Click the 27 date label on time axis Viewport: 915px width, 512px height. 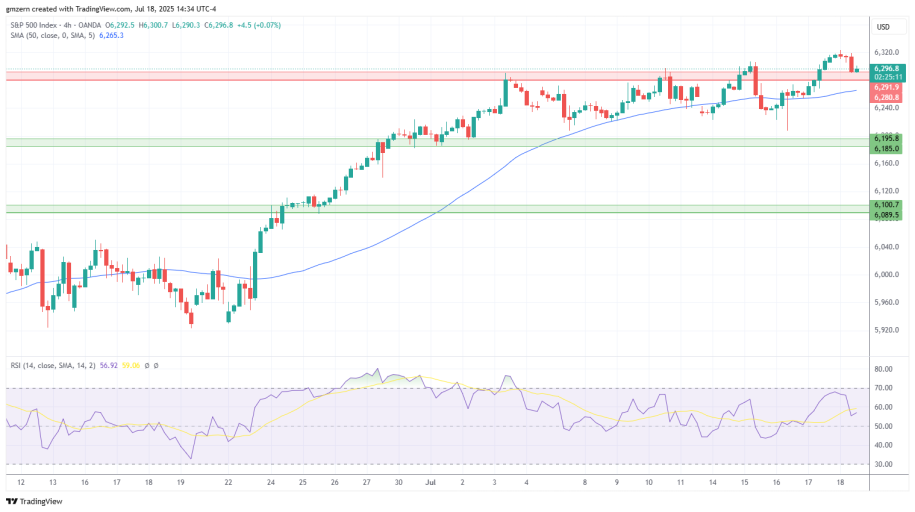click(x=366, y=482)
